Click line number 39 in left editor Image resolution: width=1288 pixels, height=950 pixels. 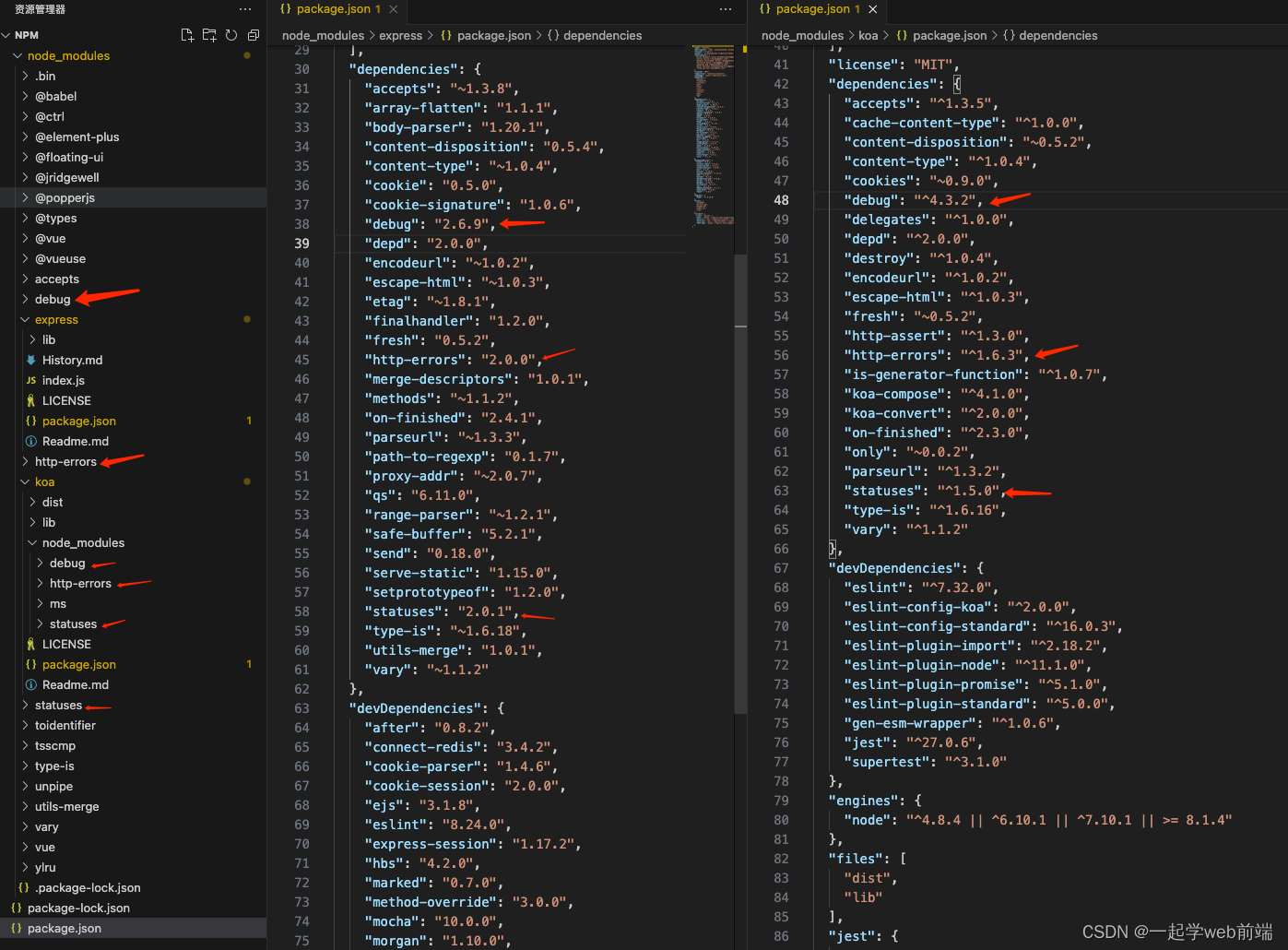pyautogui.click(x=301, y=243)
